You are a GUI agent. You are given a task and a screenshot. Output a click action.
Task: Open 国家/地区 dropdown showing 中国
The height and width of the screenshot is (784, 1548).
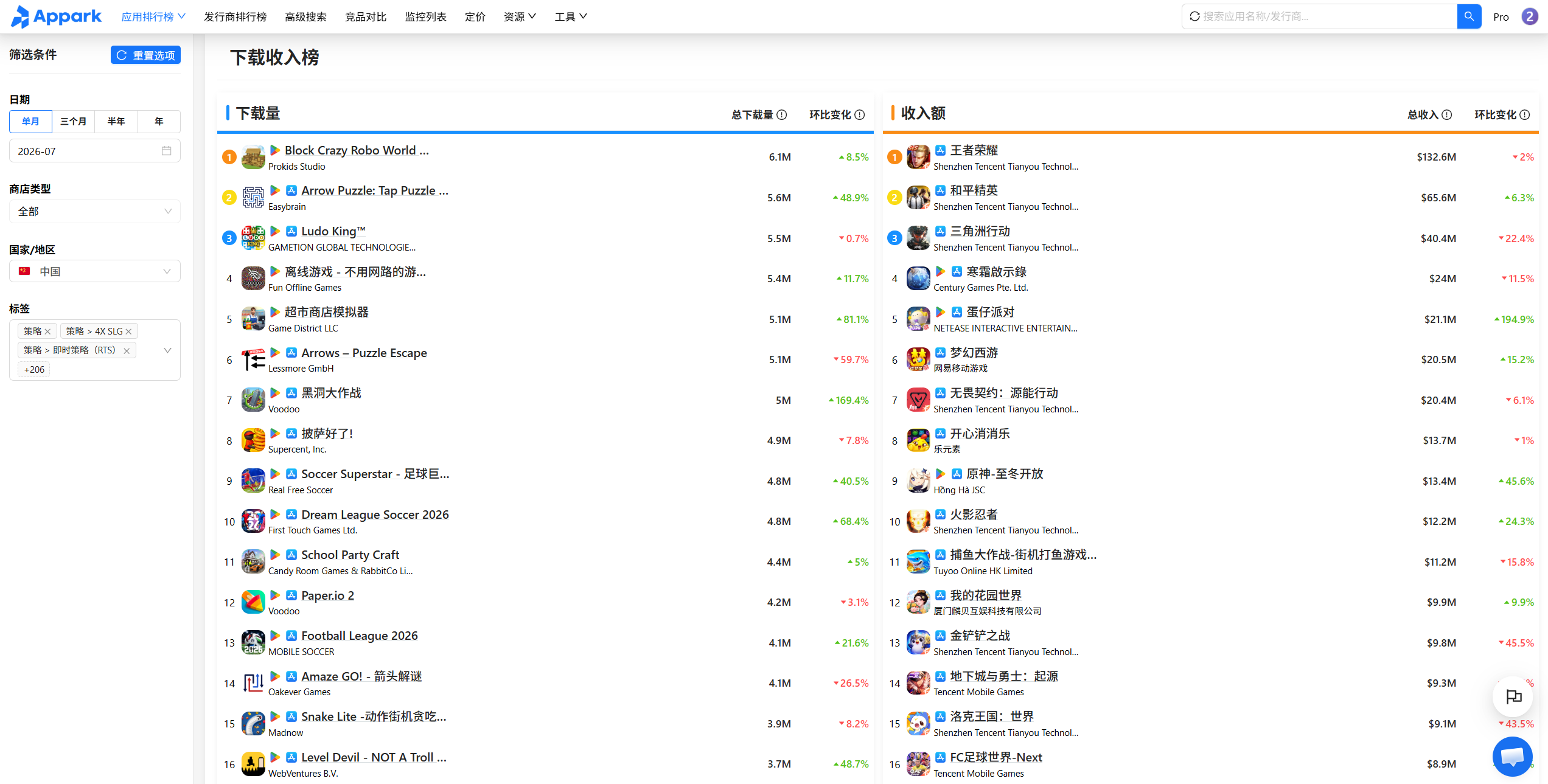pos(95,271)
